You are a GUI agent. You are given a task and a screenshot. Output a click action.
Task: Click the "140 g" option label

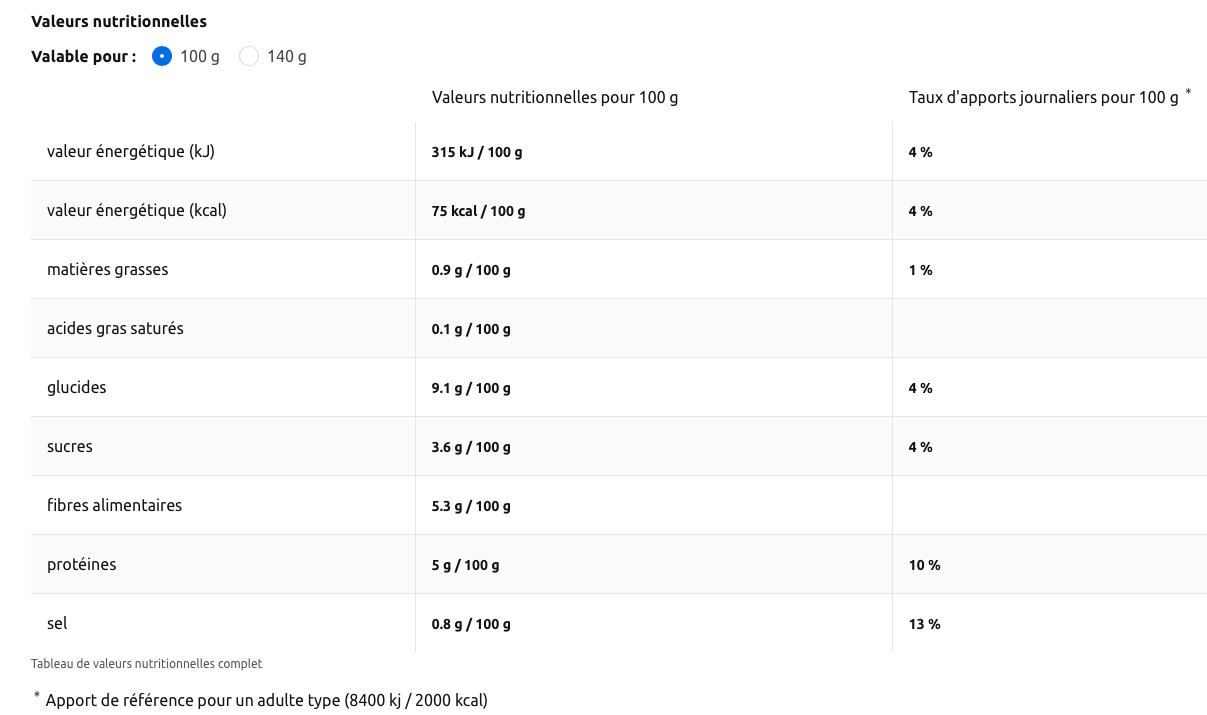coord(287,57)
